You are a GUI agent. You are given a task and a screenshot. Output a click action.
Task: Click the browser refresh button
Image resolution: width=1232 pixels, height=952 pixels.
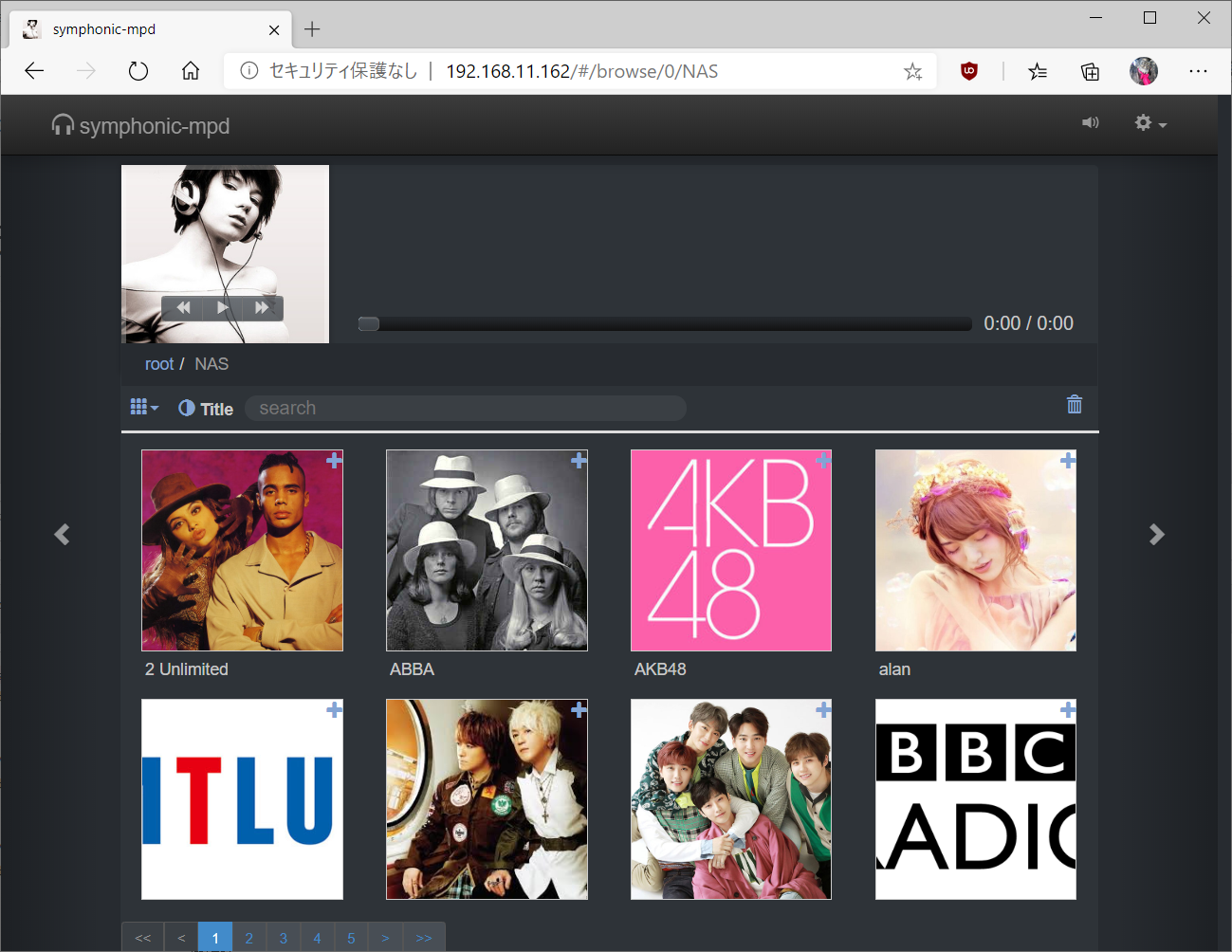[138, 71]
